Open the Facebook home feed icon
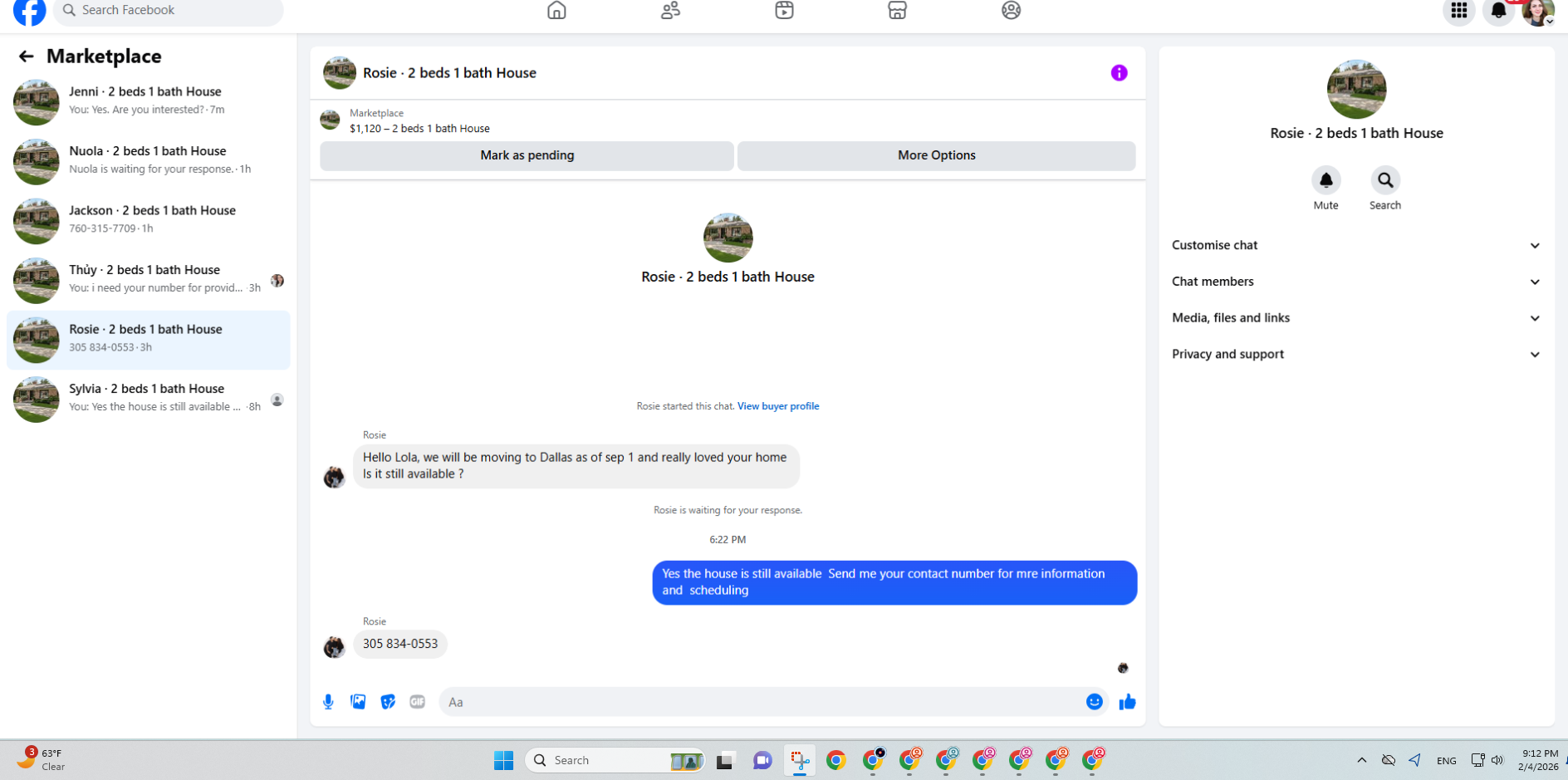The image size is (1568, 780). click(x=556, y=10)
